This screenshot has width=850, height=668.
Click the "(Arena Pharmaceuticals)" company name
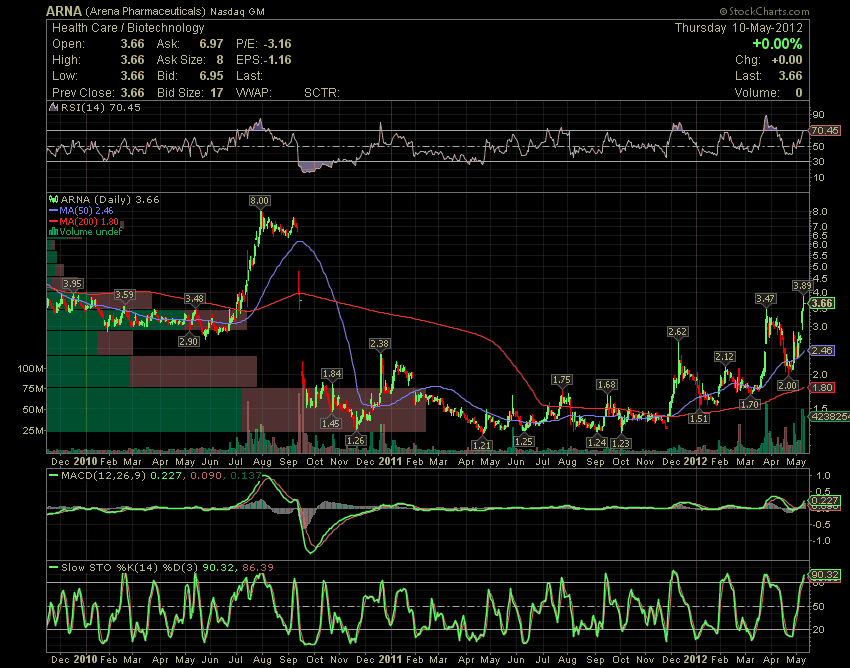(145, 11)
